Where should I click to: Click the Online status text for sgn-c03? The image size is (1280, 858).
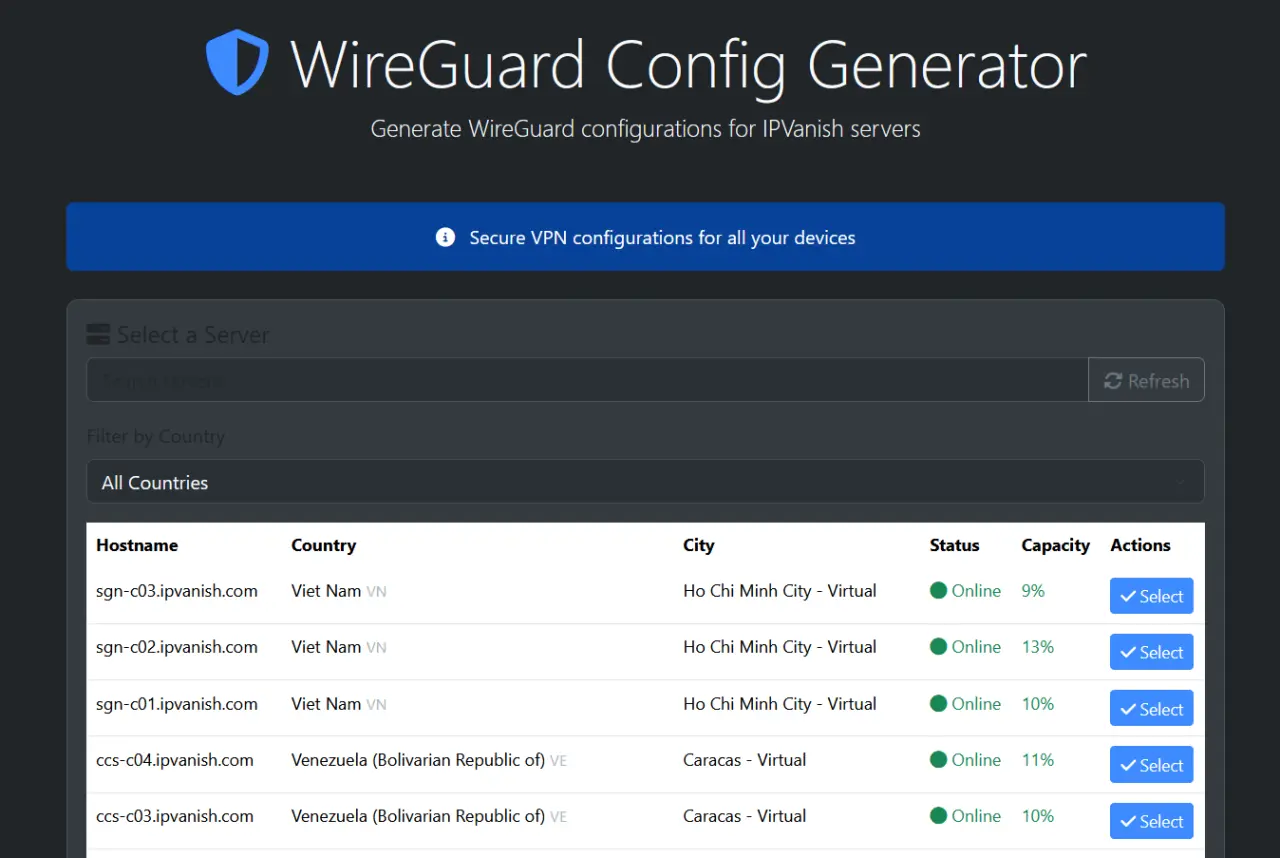976,591
